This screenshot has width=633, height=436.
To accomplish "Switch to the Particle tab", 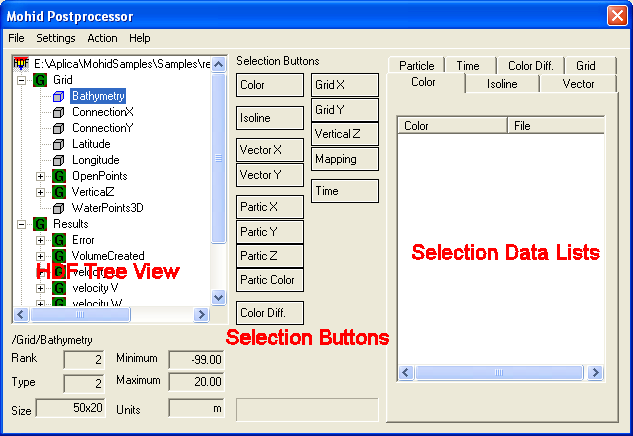I will [416, 66].
